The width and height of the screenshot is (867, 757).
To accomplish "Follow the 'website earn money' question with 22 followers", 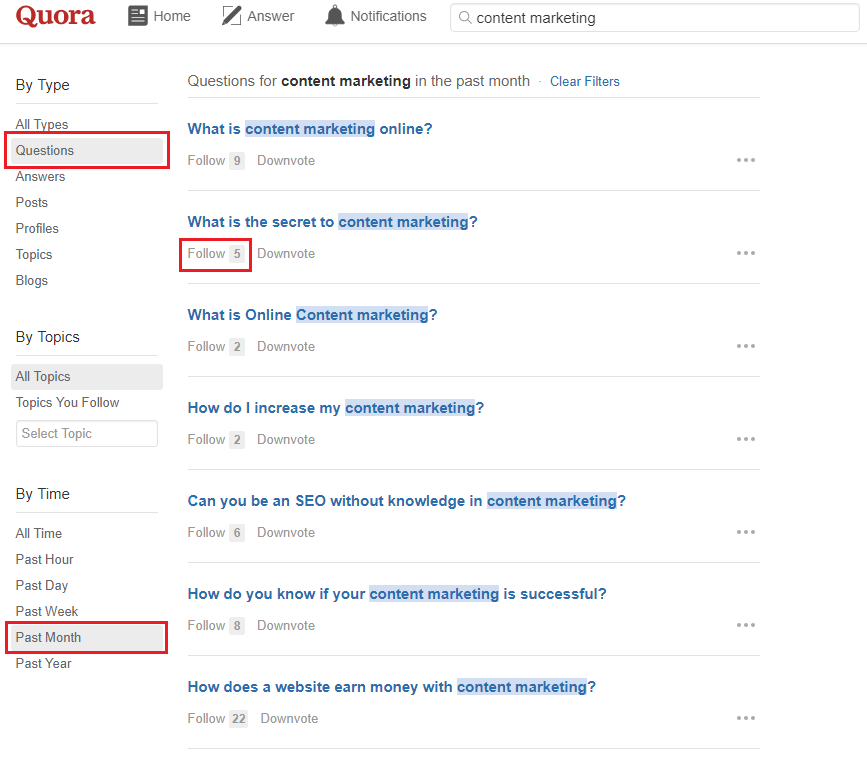I will (217, 718).
